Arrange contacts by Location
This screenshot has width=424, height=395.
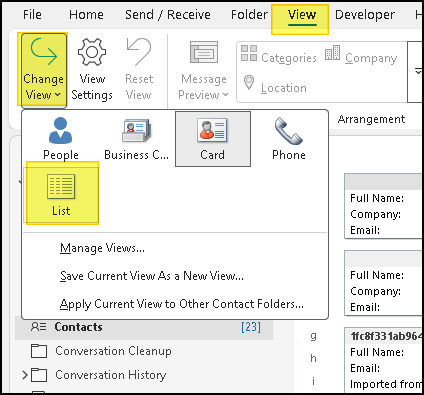[274, 86]
